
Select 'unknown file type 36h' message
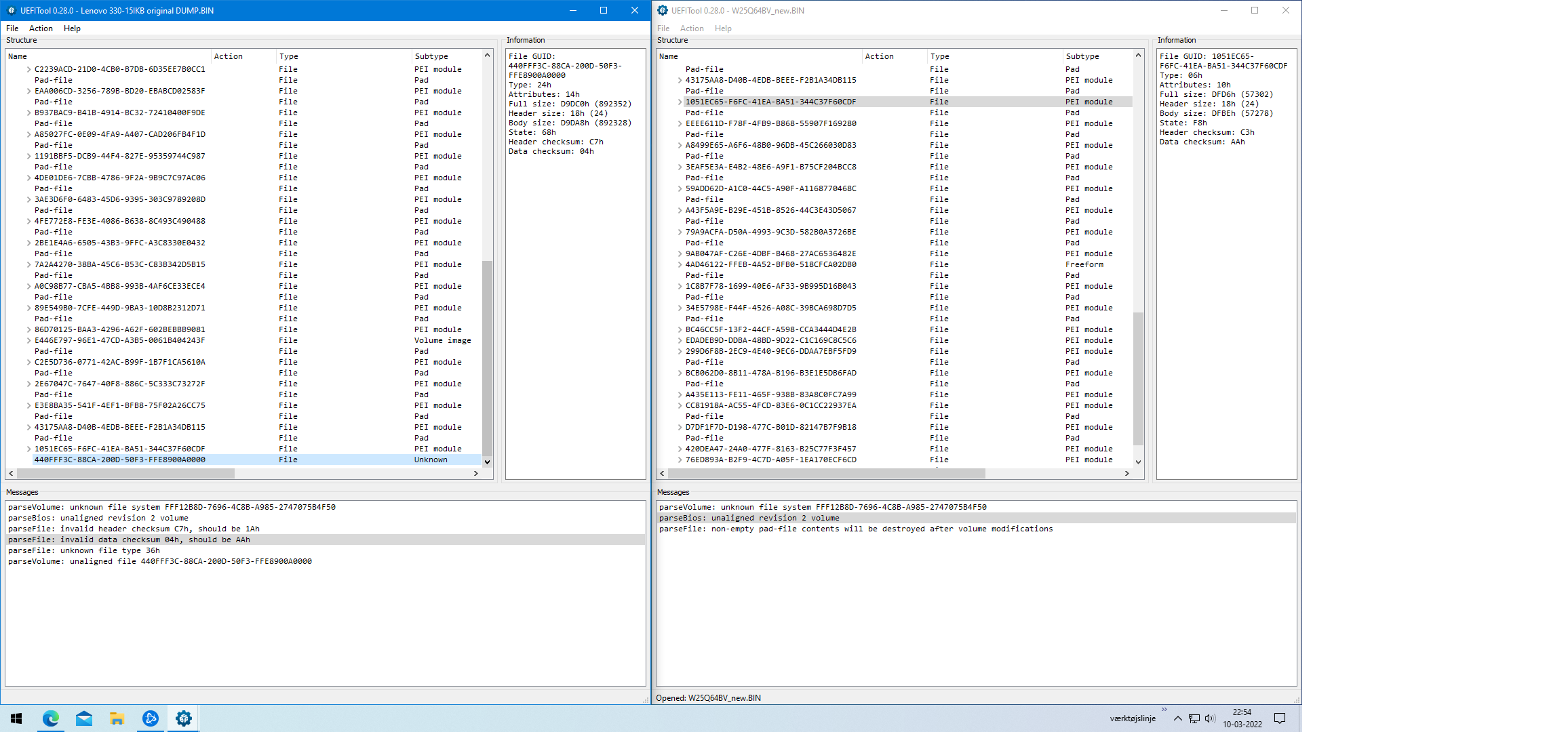coord(326,550)
